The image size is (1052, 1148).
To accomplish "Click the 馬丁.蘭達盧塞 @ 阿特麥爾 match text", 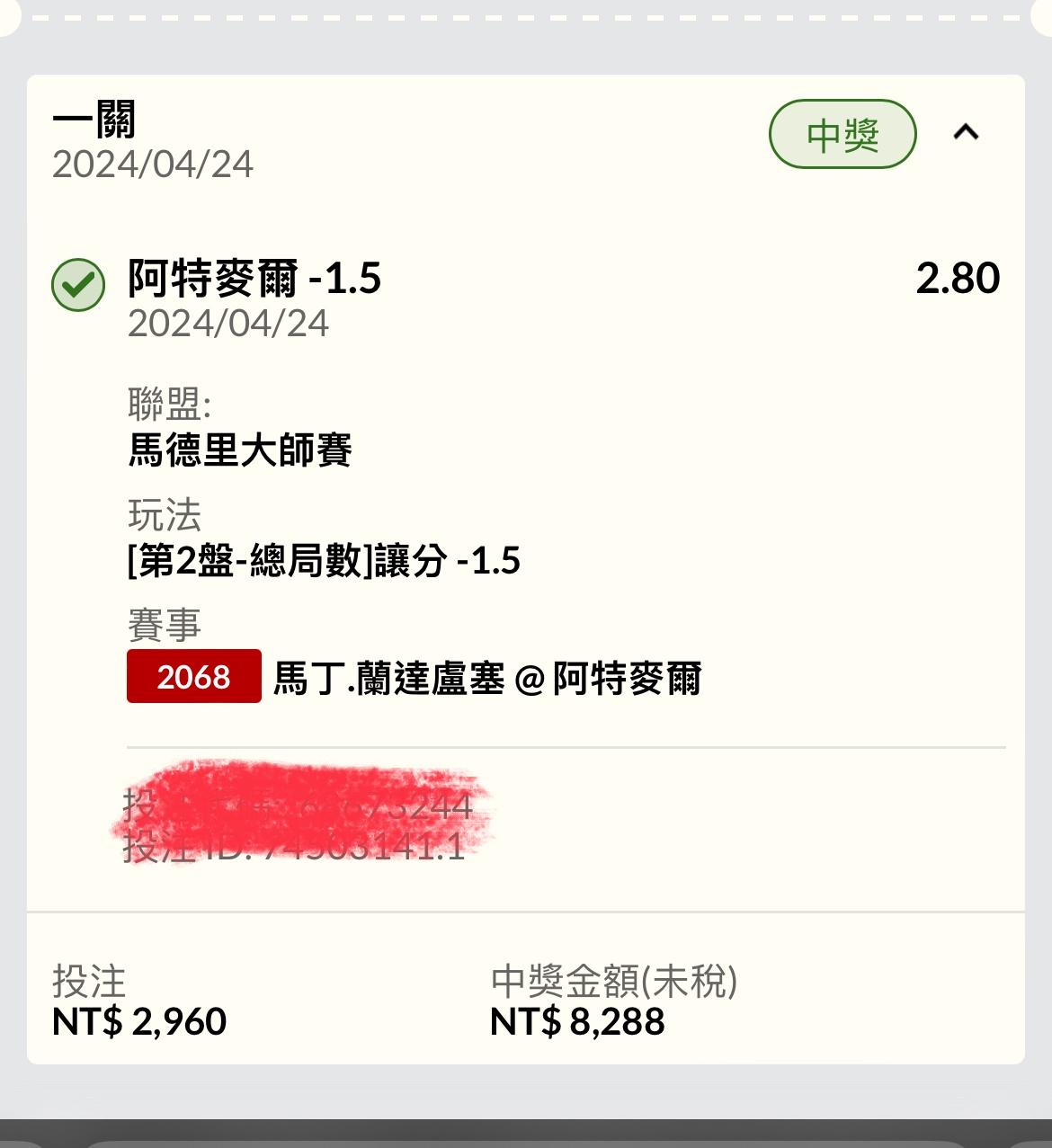I will (x=486, y=678).
